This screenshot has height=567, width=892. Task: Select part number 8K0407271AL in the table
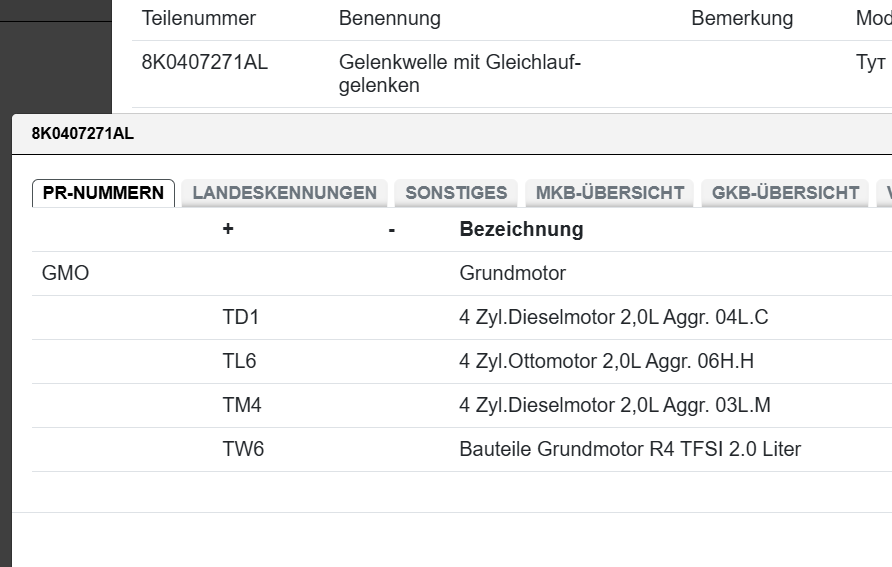click(x=205, y=63)
